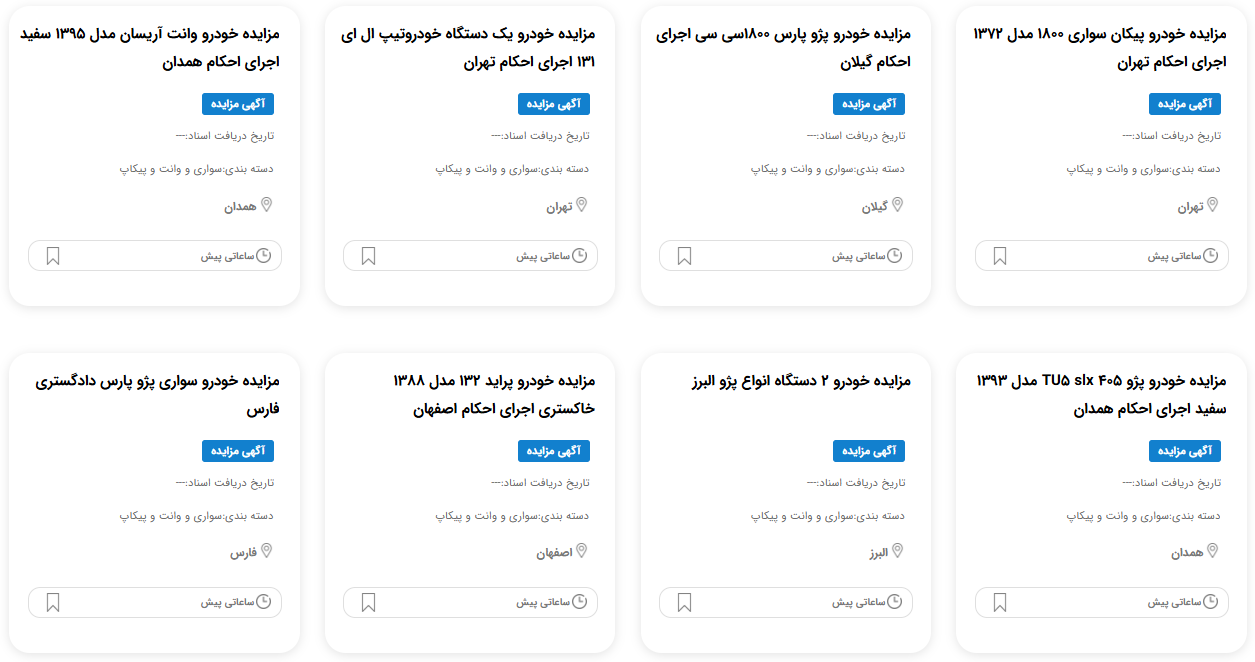1255x662 pixels.
Task: Click the تهران location on ال ای ۱۳۱ card
Action: click(559, 207)
